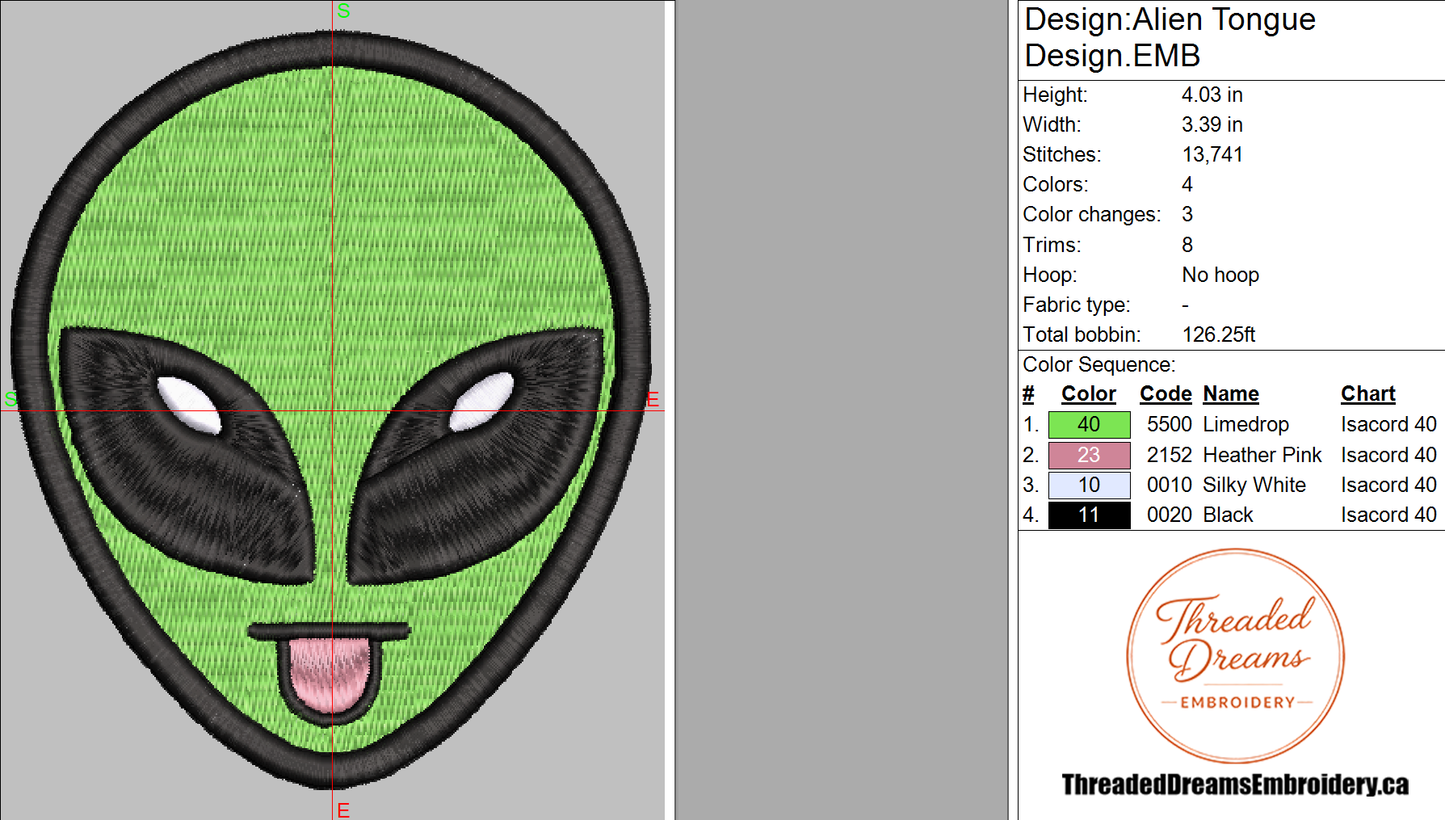The width and height of the screenshot is (1445, 820).
Task: Click the Color changes value 3
Action: (1187, 215)
